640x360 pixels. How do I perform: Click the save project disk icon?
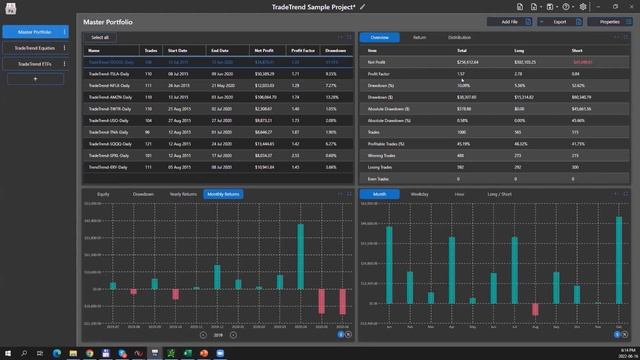click(550, 7)
